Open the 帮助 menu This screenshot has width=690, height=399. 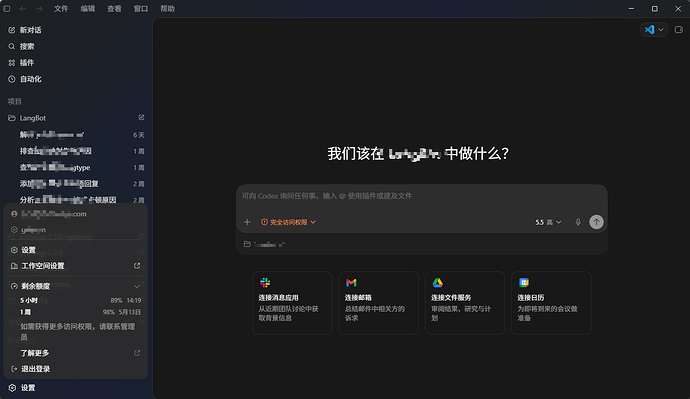click(167, 8)
